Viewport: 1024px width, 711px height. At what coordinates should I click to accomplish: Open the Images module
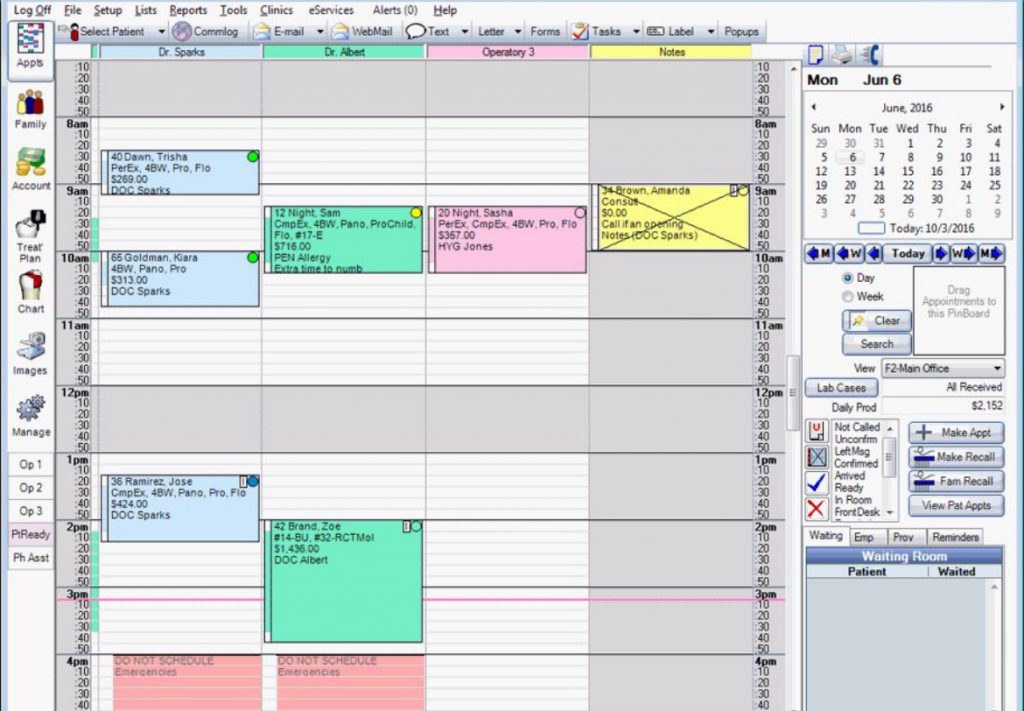(30, 355)
